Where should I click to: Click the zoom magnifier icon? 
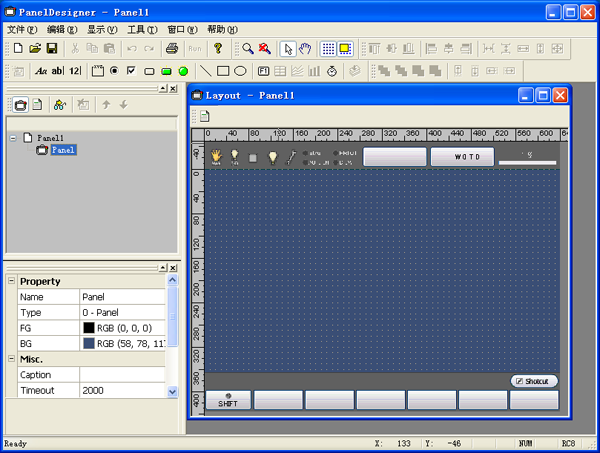tap(247, 48)
